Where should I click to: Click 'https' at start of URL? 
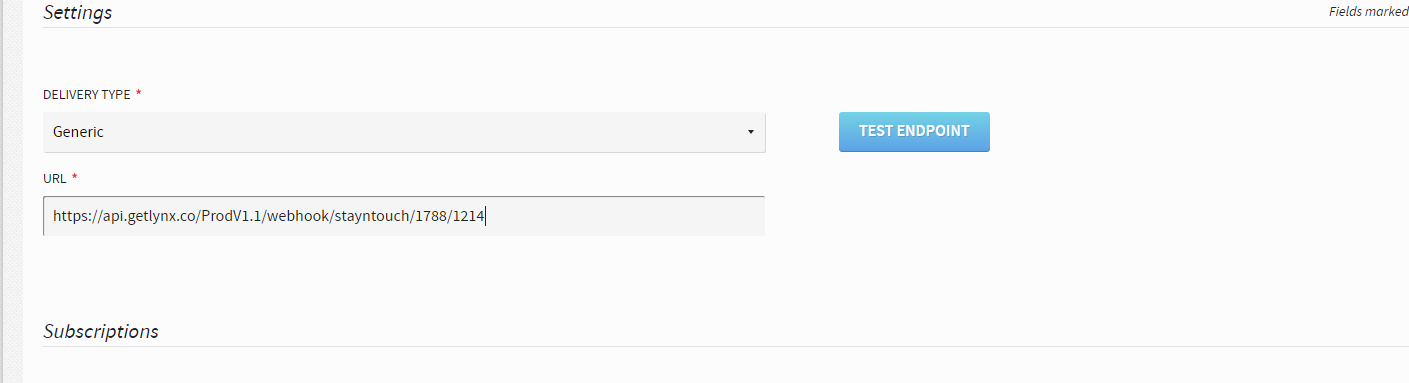coord(69,216)
